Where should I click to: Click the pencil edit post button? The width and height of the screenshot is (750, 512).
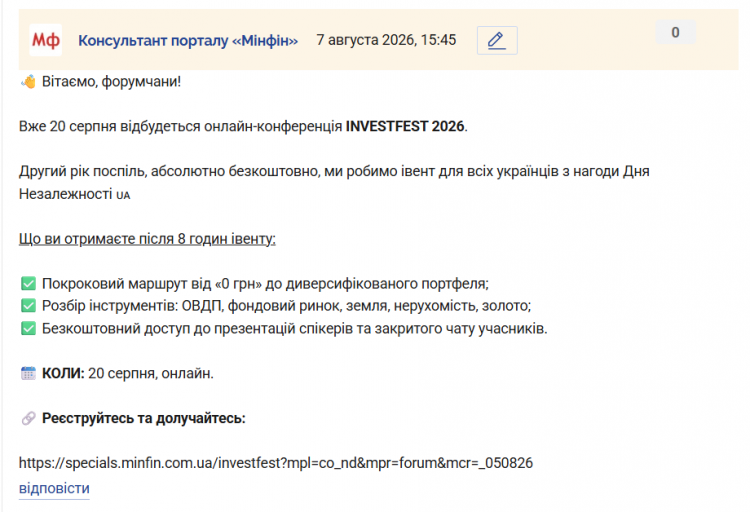(497, 40)
